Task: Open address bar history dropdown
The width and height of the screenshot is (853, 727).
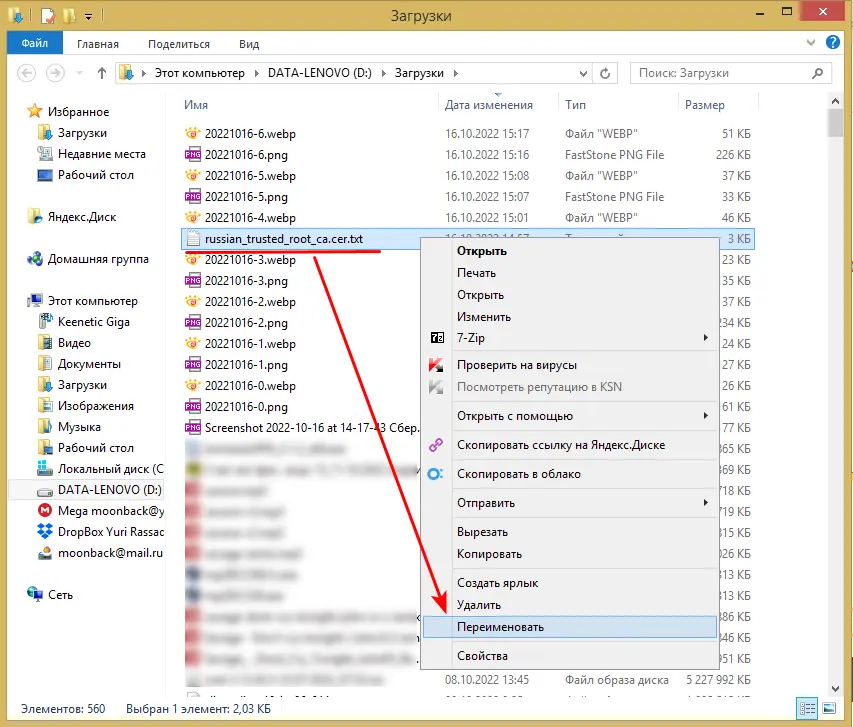Action: click(x=583, y=73)
